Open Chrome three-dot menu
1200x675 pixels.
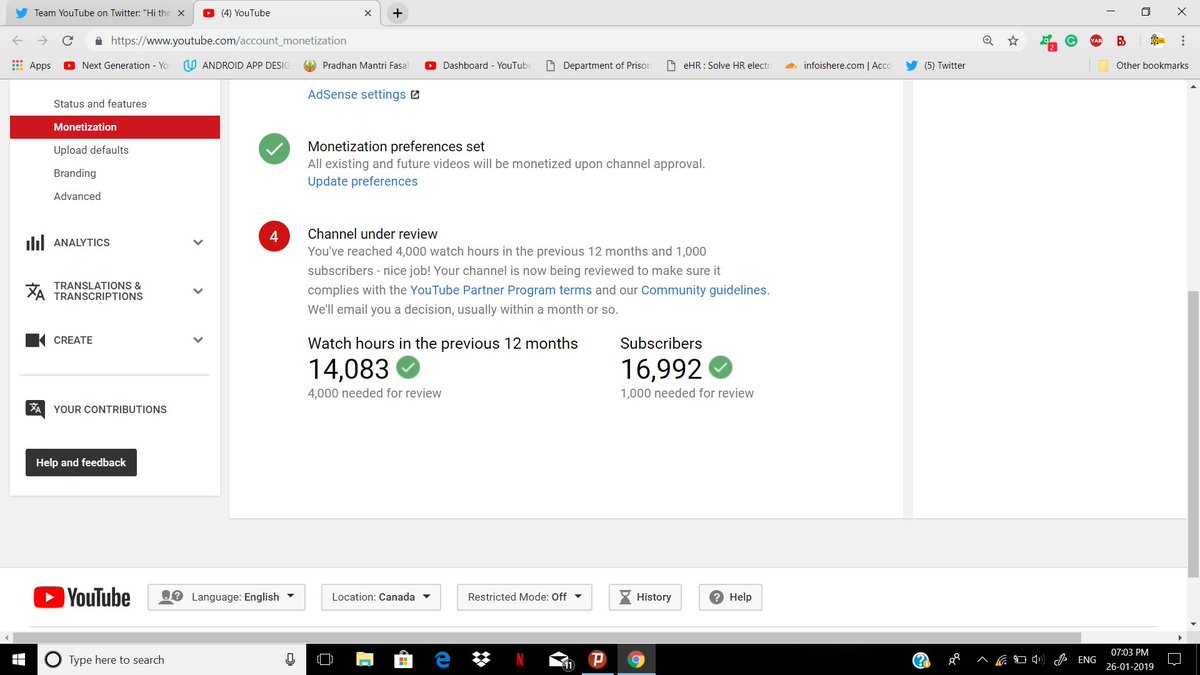click(x=1184, y=41)
